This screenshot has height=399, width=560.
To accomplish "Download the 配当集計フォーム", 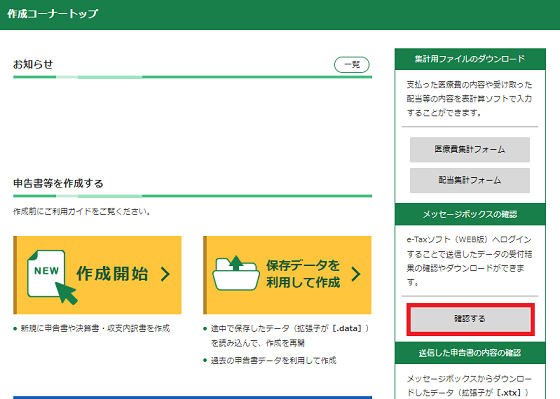I will pyautogui.click(x=470, y=180).
